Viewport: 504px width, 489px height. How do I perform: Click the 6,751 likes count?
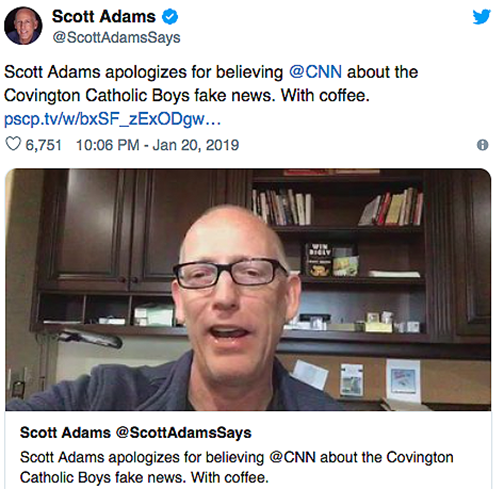[x=43, y=145]
